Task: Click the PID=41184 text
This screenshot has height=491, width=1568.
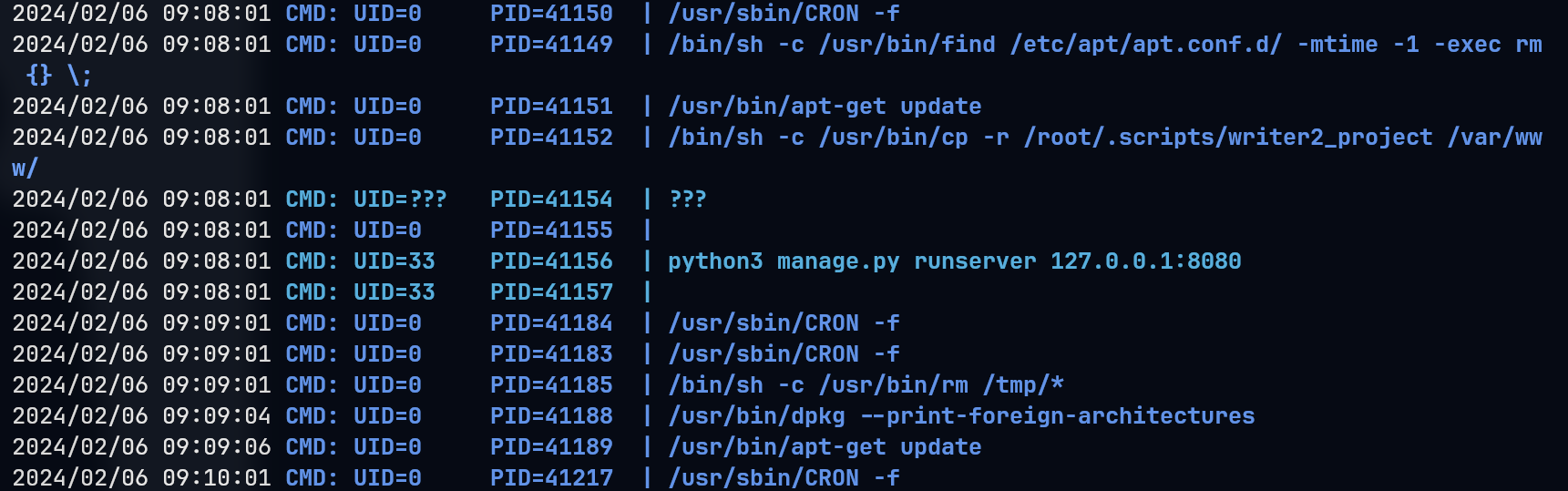Action: (x=551, y=323)
